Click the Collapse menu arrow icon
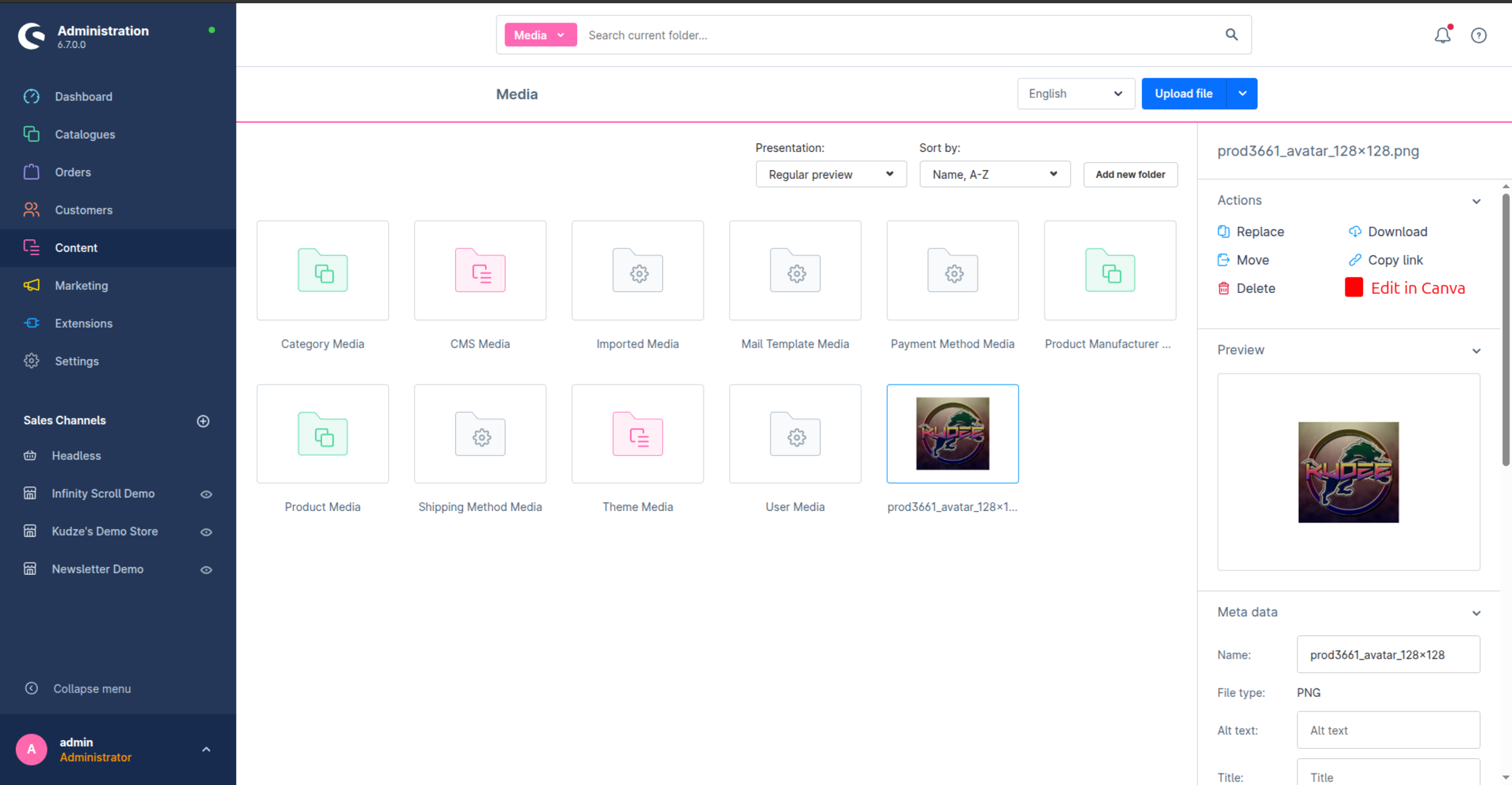The width and height of the screenshot is (1512, 785). pos(31,688)
